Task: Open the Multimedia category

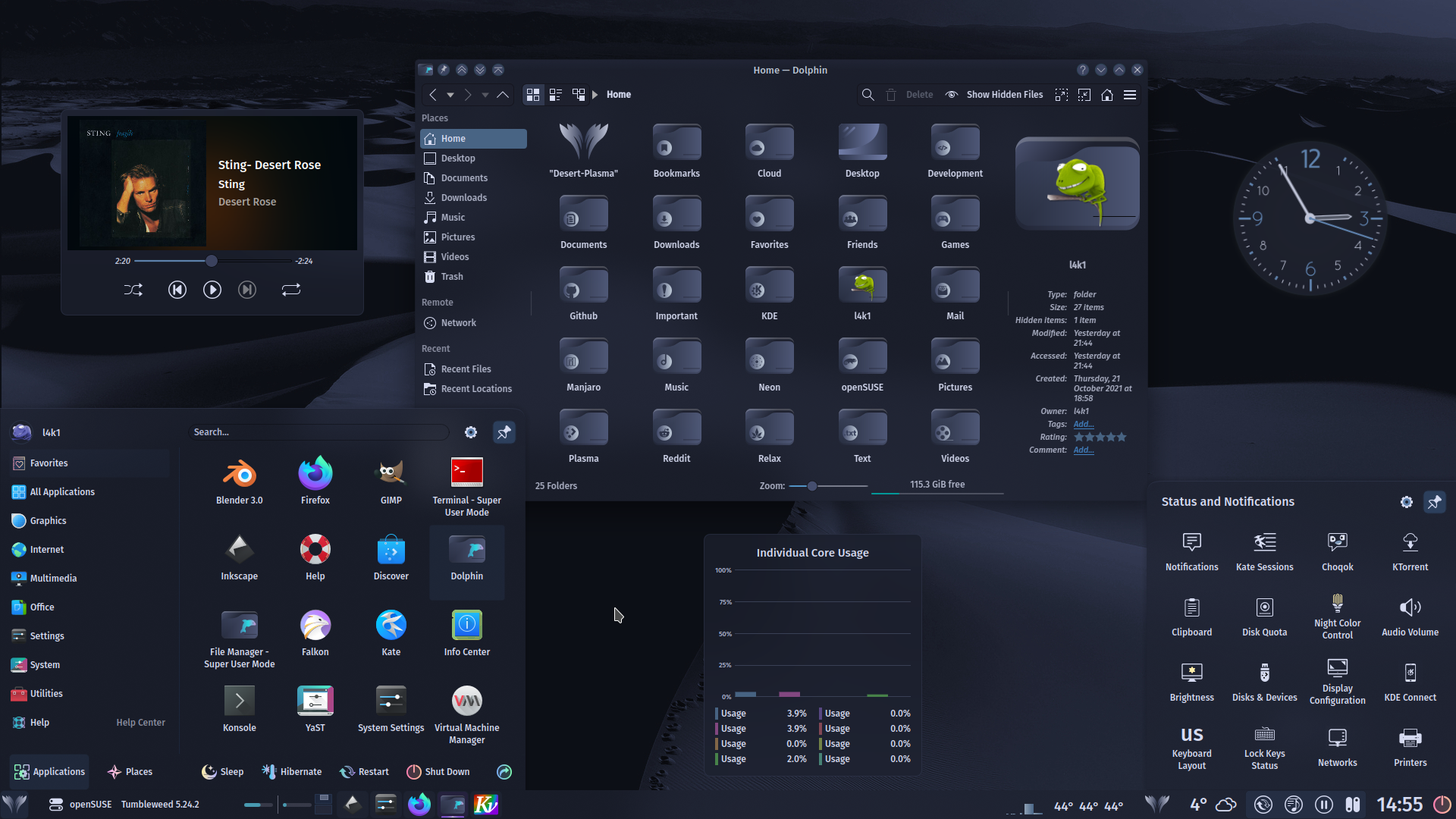Action: point(89,579)
